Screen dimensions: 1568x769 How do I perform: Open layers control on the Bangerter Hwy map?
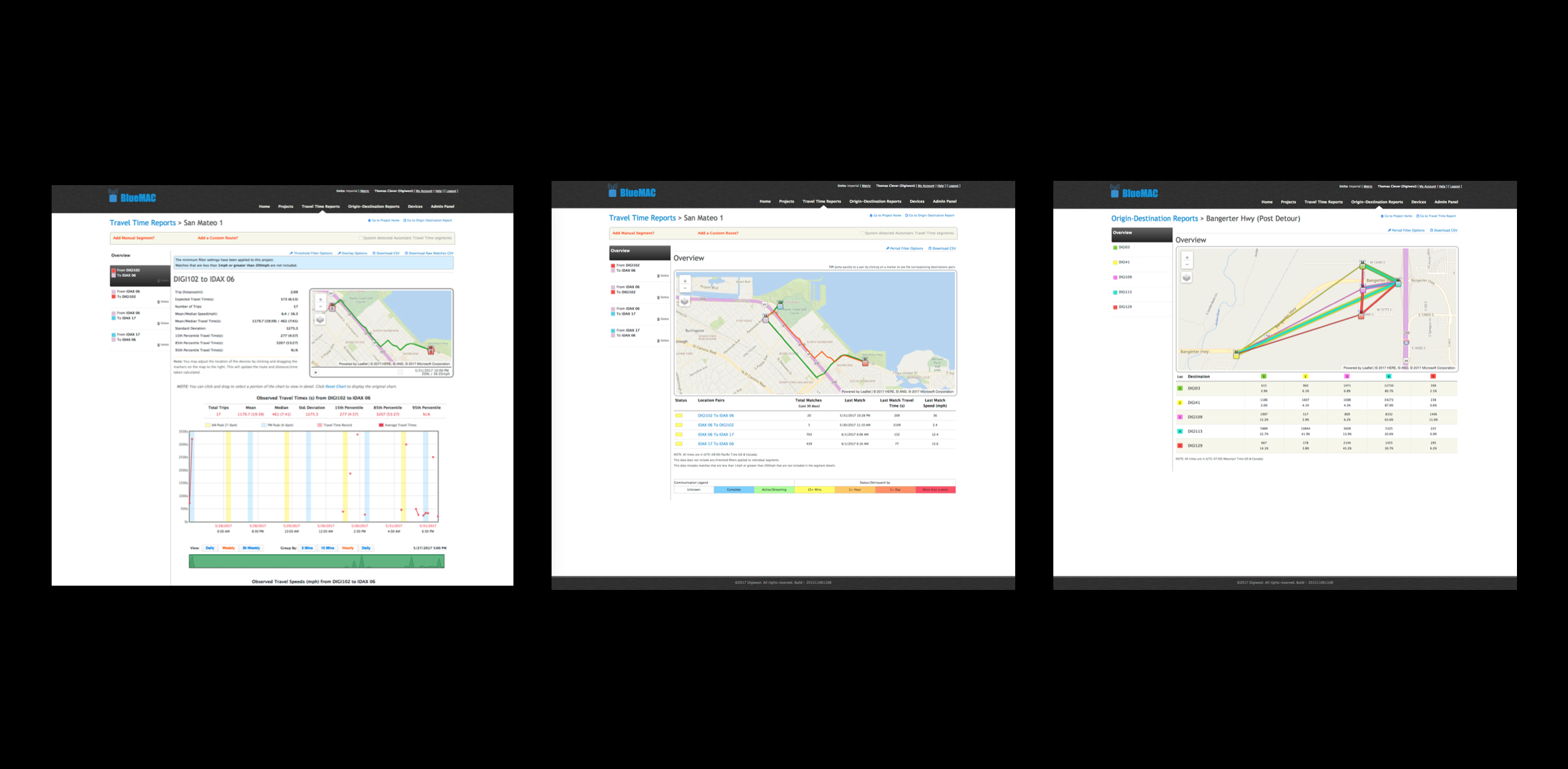[x=1187, y=277]
